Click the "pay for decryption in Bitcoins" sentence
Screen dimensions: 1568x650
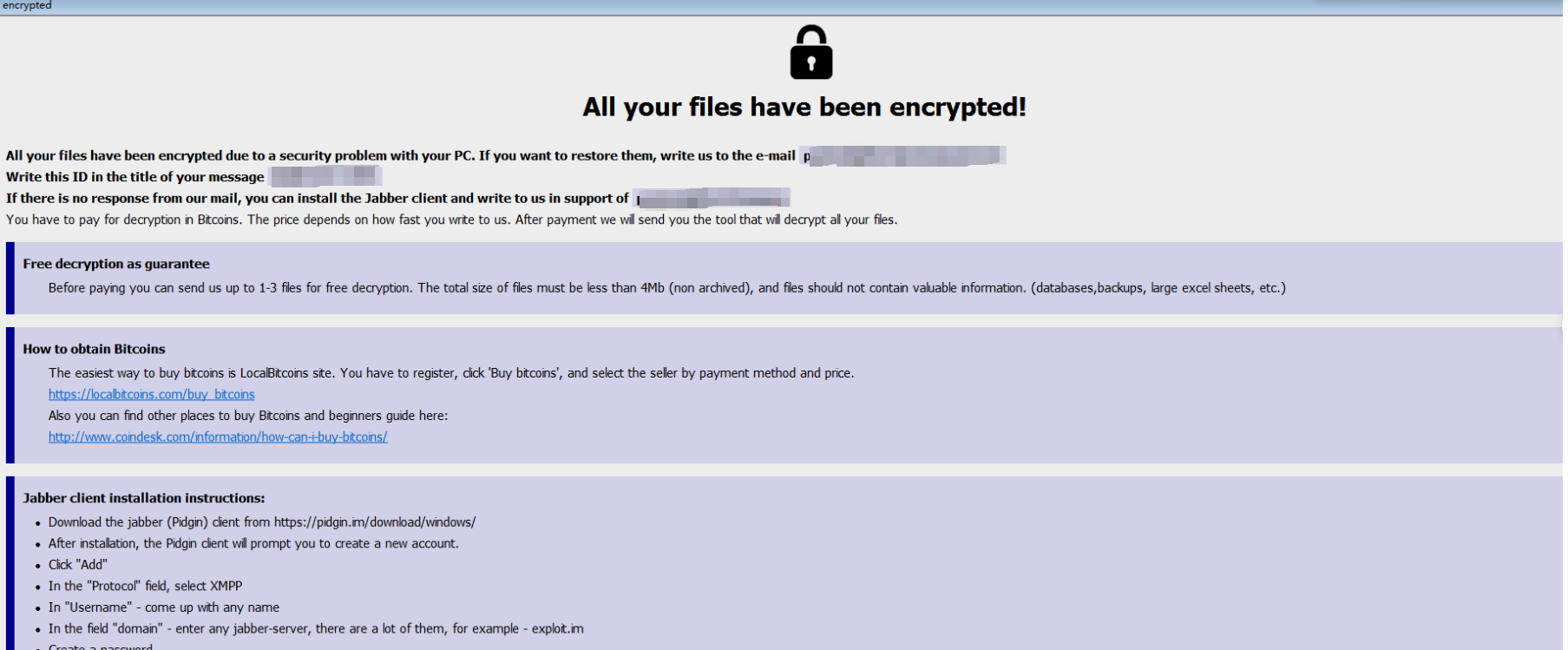[x=451, y=220]
